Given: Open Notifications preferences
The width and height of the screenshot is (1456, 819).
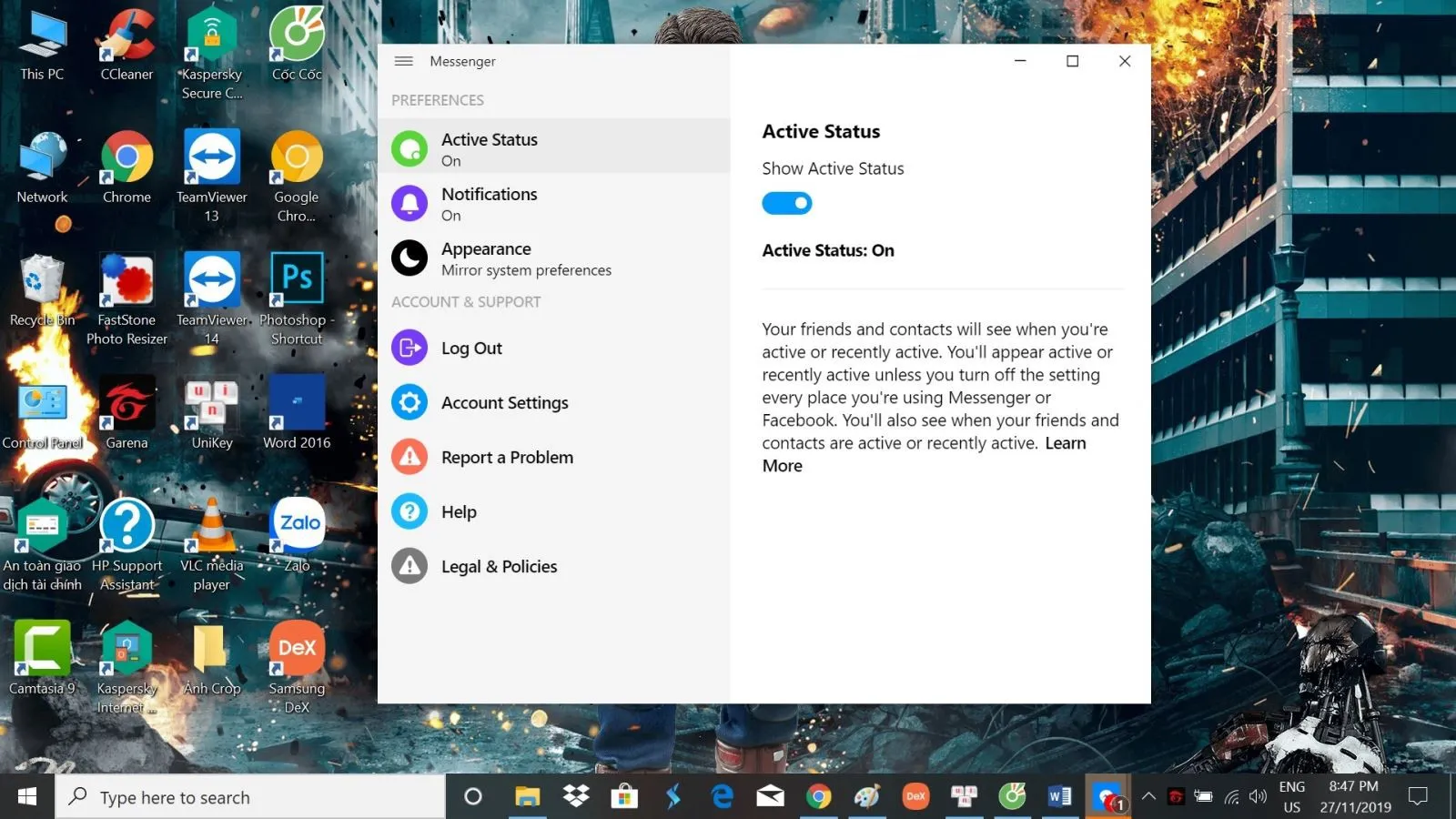Looking at the screenshot, I should pos(553,203).
